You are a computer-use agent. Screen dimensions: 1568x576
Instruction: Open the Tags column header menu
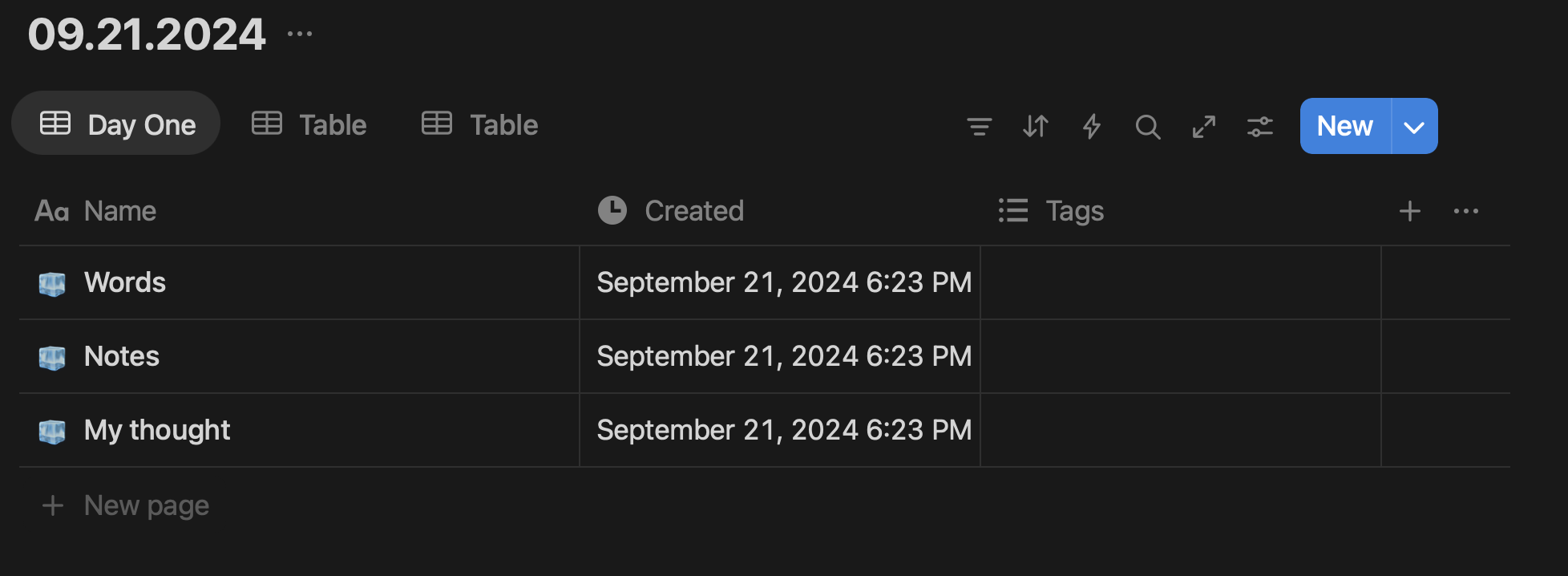coord(1051,211)
